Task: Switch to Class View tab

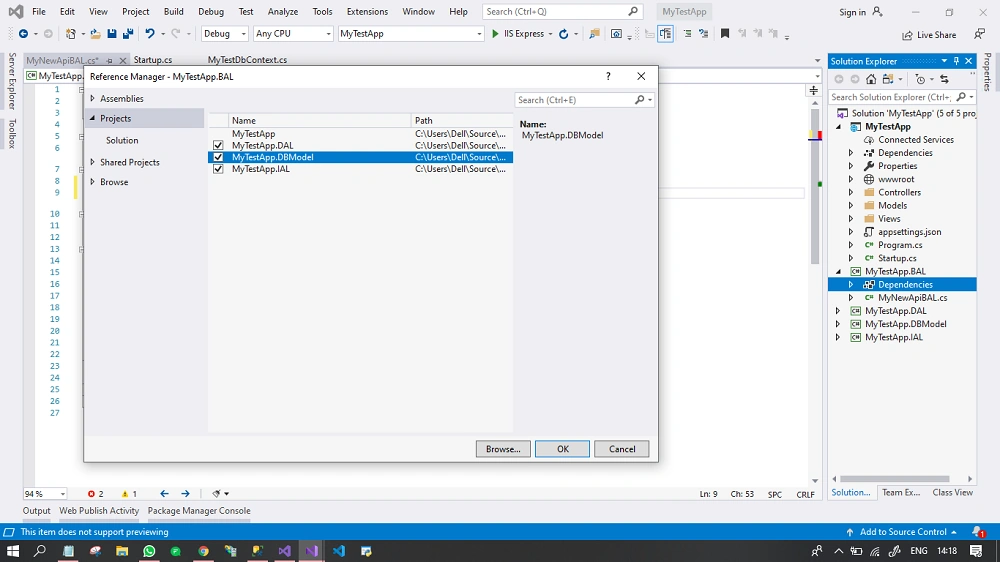Action: [x=952, y=492]
